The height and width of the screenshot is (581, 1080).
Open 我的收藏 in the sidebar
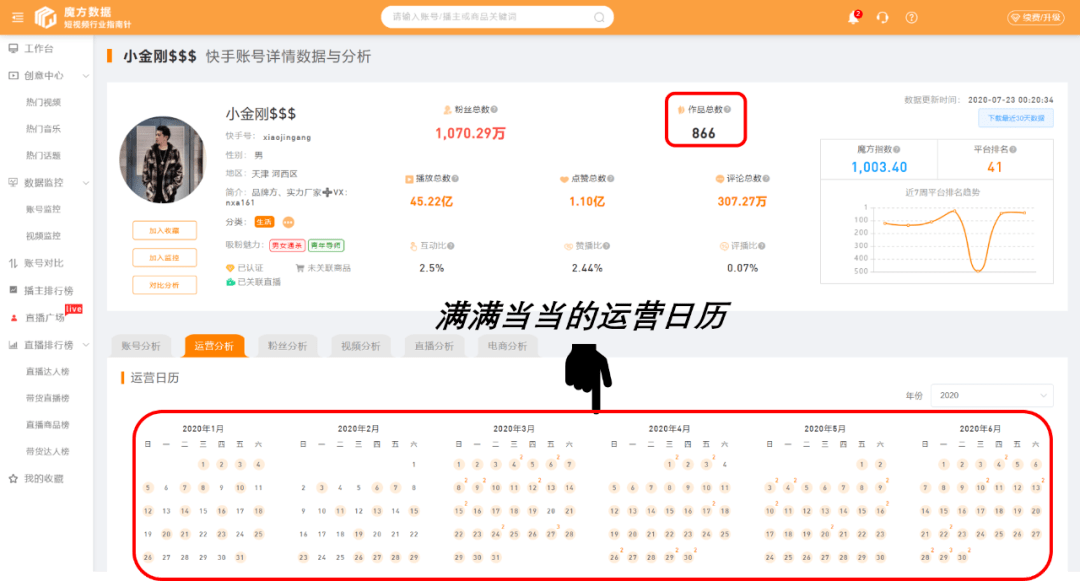pos(43,478)
